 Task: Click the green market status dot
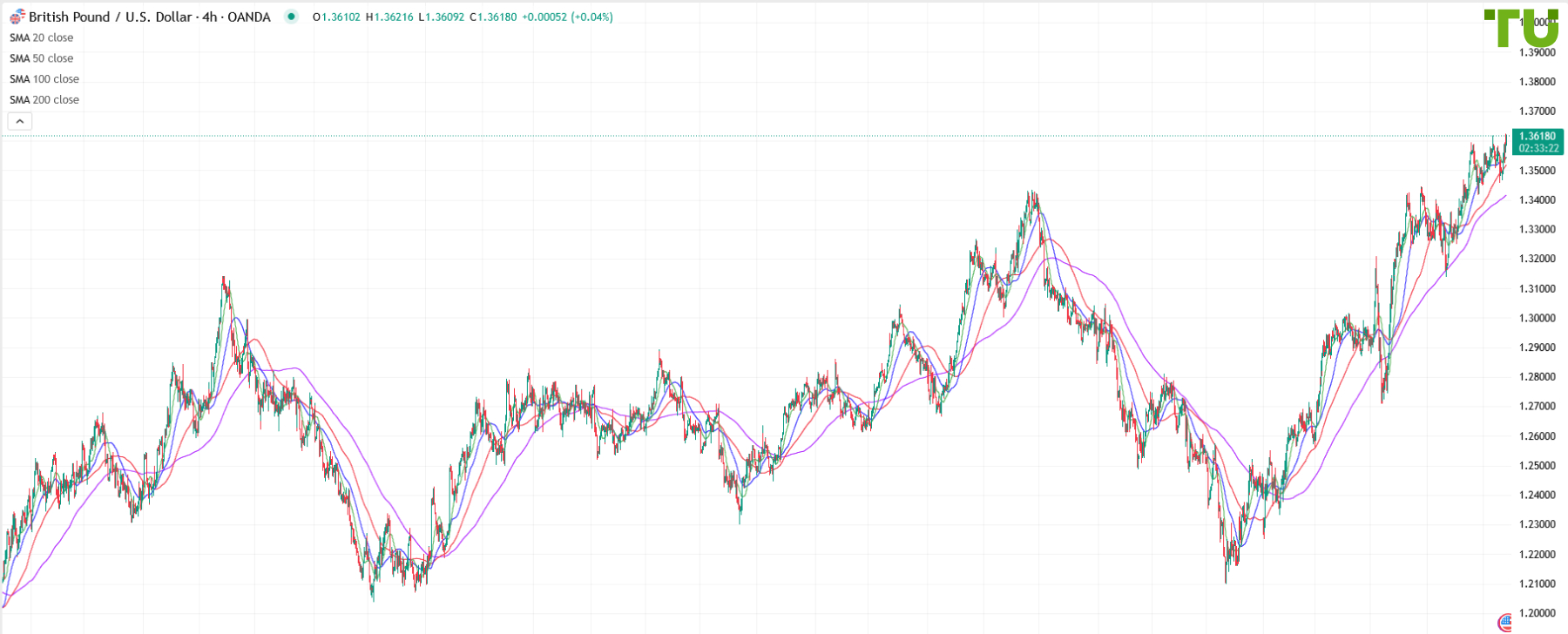click(x=292, y=17)
